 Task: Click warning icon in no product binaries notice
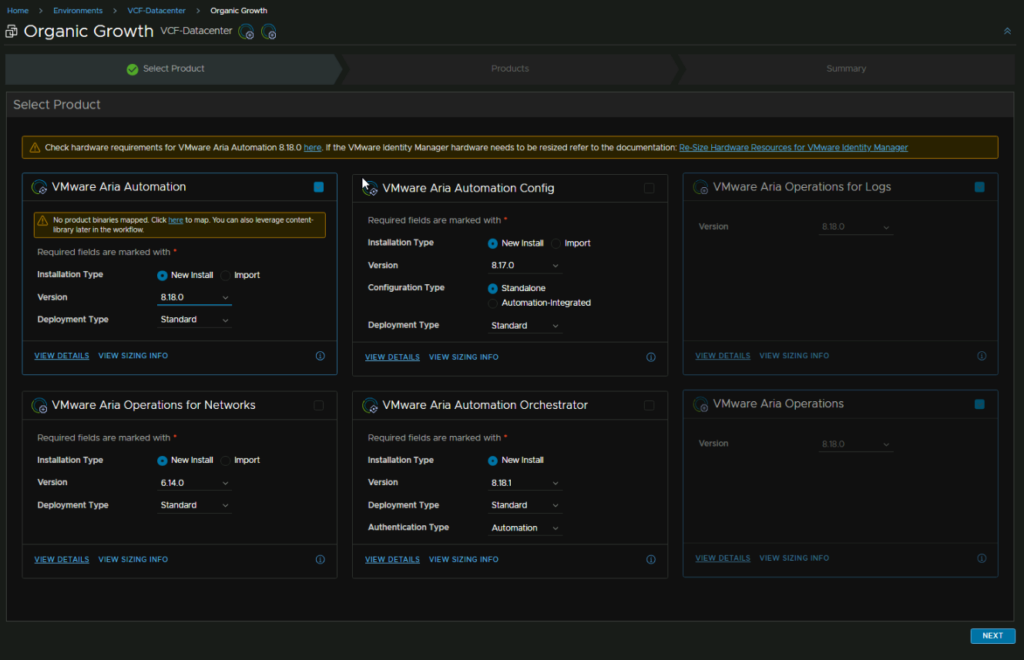(42, 221)
